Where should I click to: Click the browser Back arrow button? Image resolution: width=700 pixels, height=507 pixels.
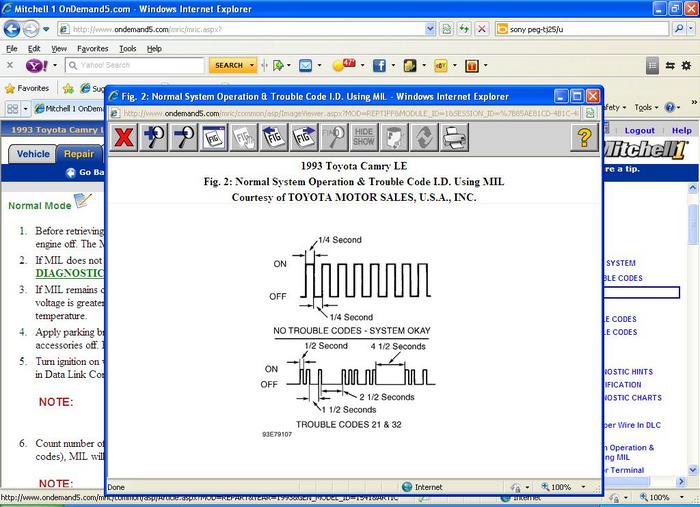(x=12, y=29)
